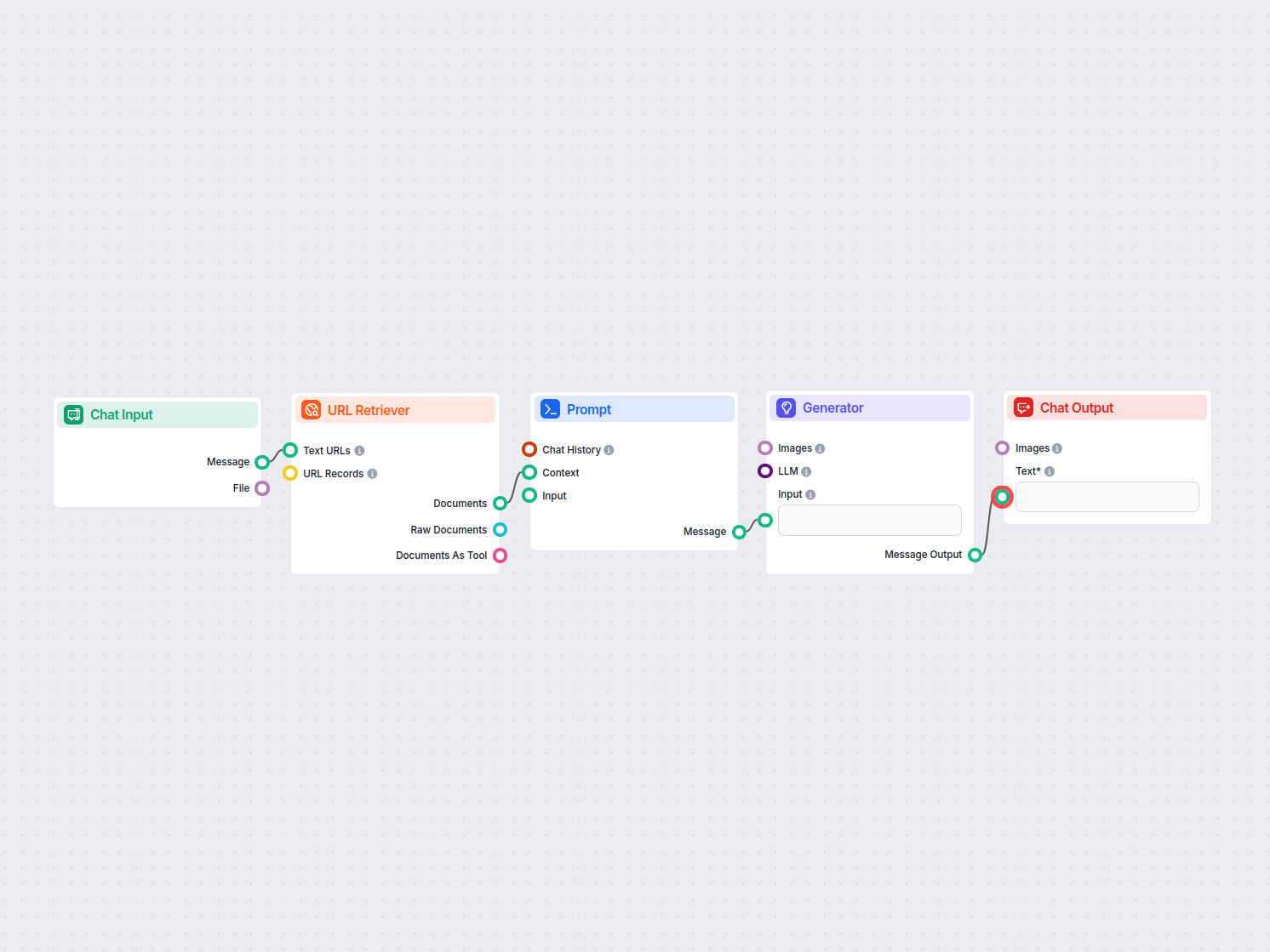Click the LLM input port on Generator
Screen dimensions: 1270x952
point(765,471)
